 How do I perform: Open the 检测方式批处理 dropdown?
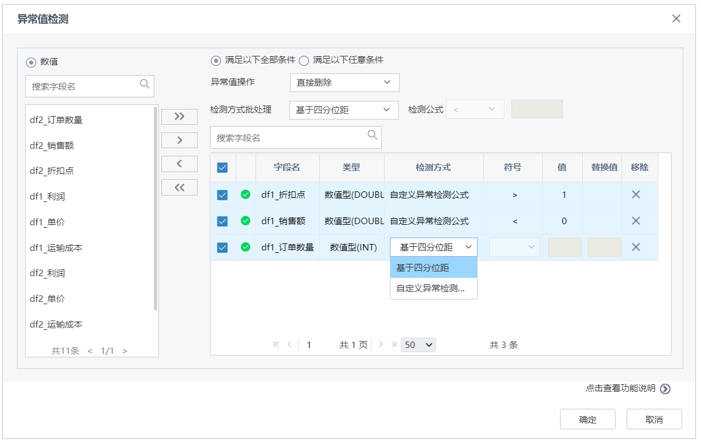344,110
